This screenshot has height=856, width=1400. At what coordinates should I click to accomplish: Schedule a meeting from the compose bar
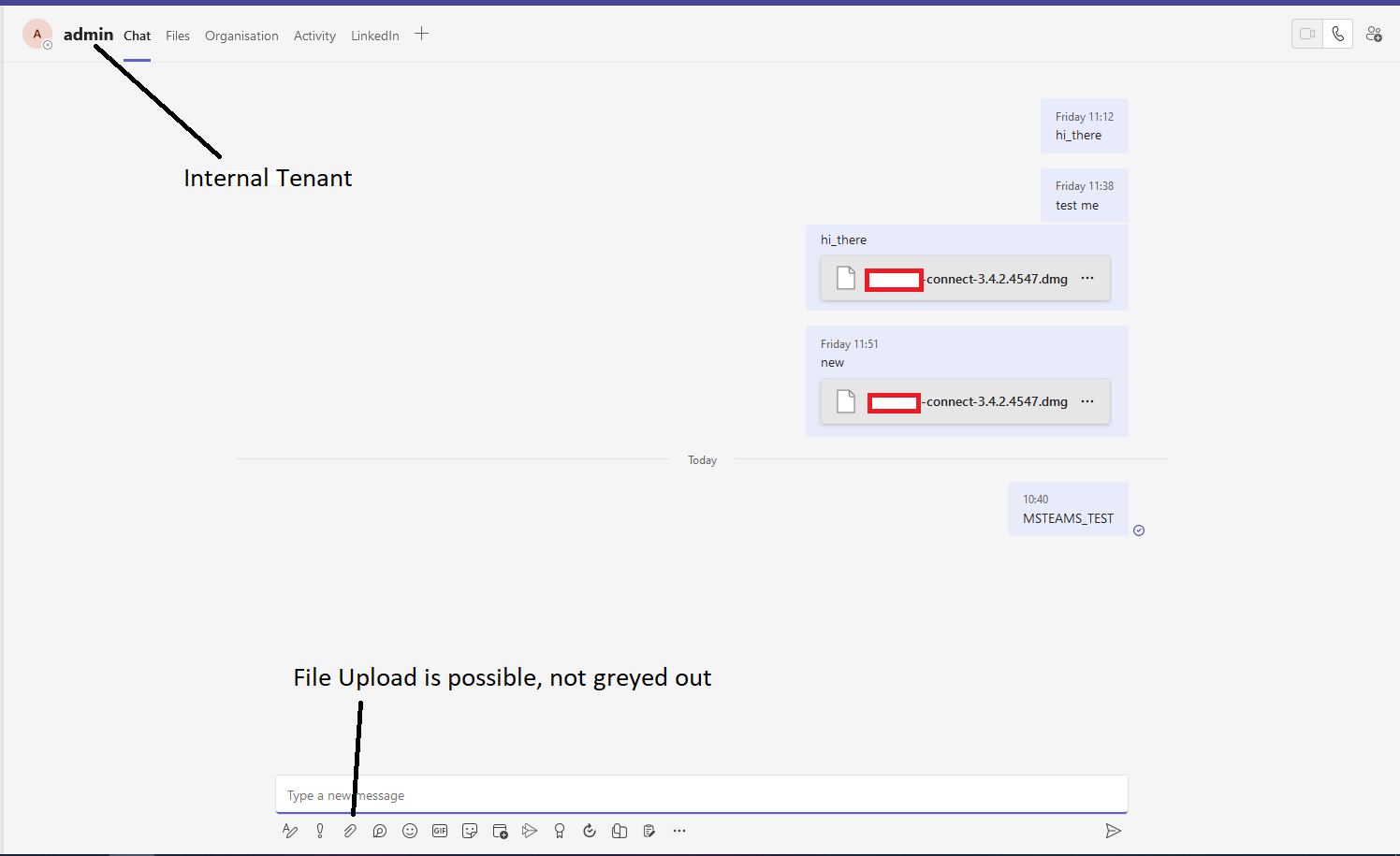point(500,831)
